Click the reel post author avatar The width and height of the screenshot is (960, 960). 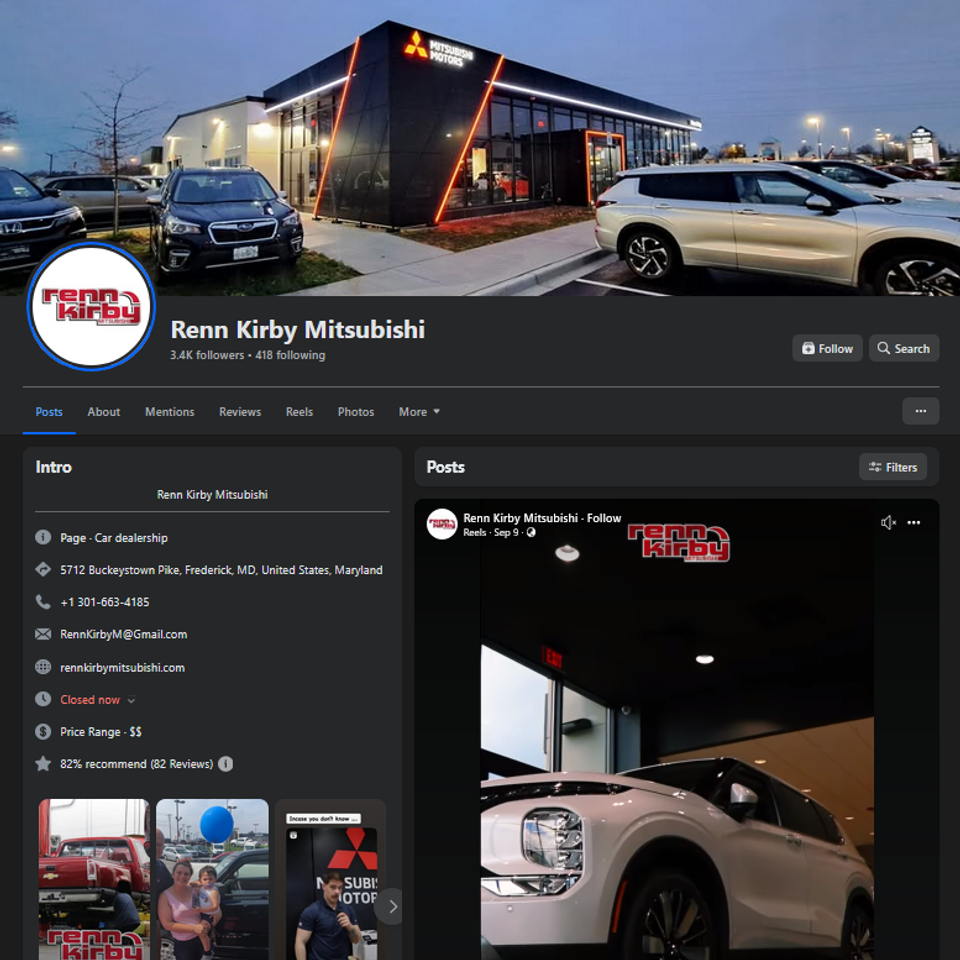click(441, 524)
